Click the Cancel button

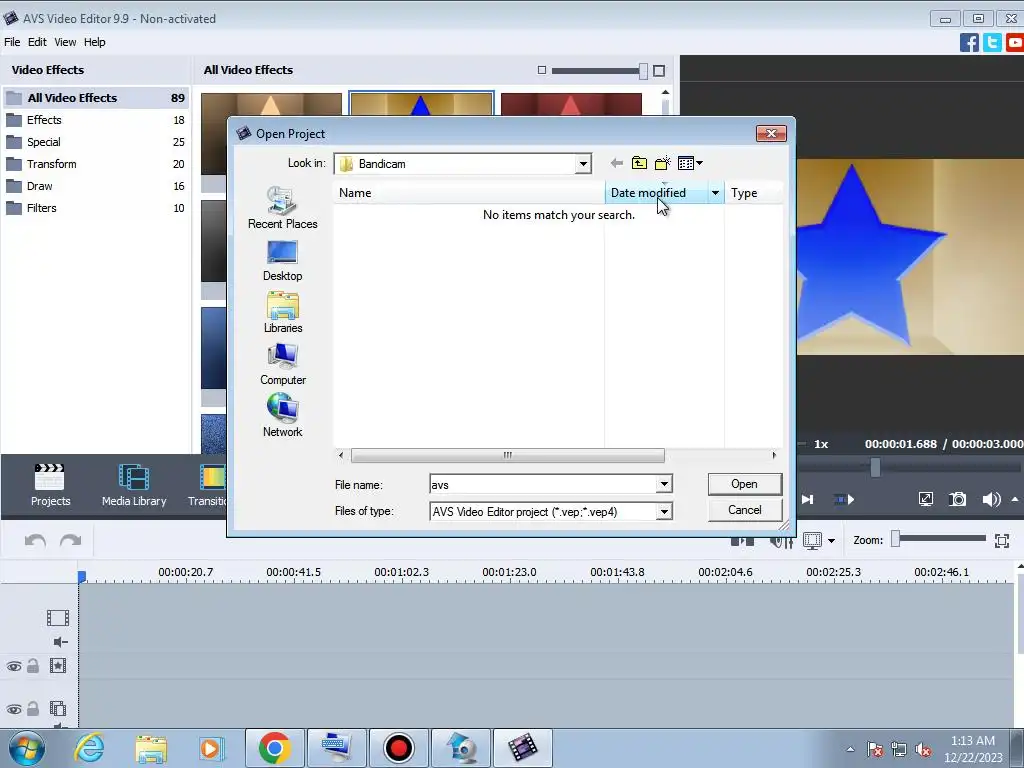[x=744, y=510]
